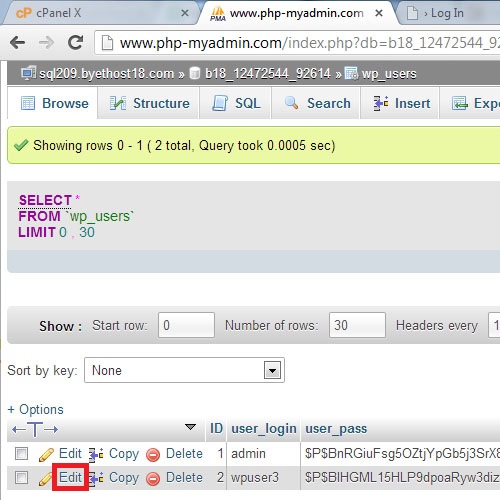The image size is (500, 500).
Task: Sort by the user_login column header
Action: [x=264, y=429]
